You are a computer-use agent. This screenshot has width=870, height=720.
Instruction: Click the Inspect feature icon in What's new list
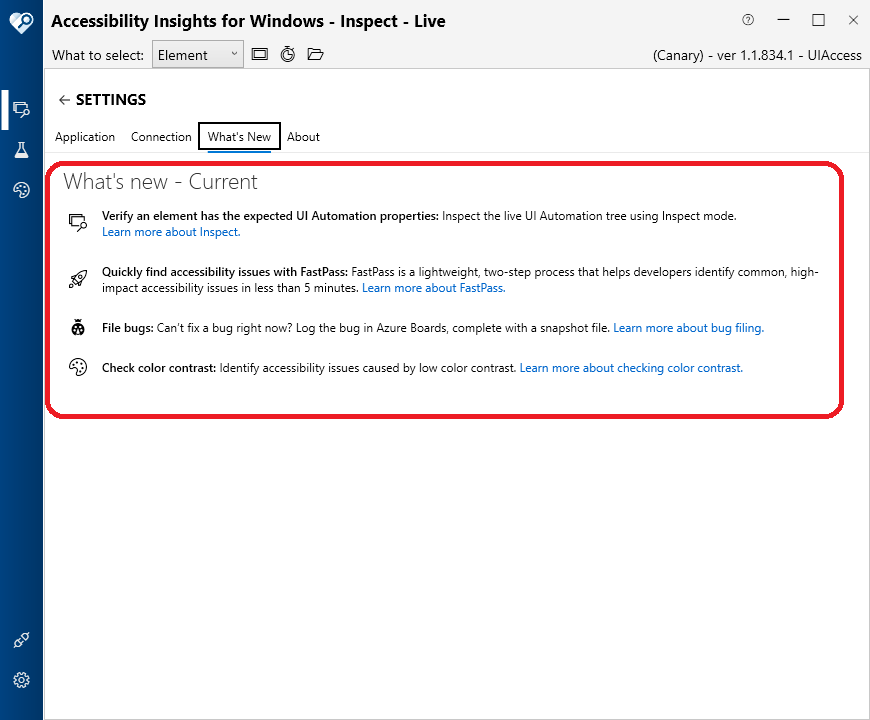(78, 222)
